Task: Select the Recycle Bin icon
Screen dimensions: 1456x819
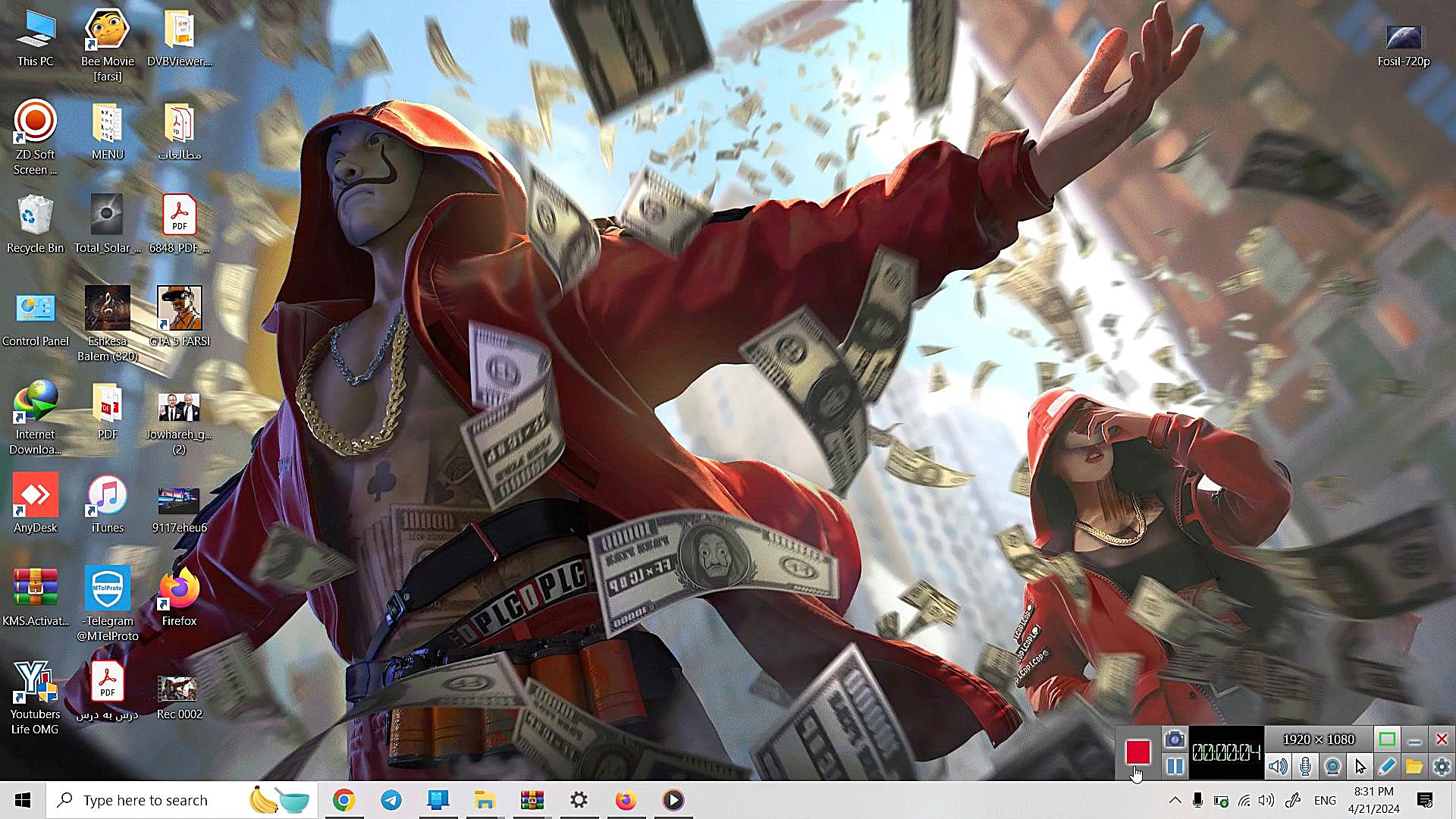Action: coord(36,224)
